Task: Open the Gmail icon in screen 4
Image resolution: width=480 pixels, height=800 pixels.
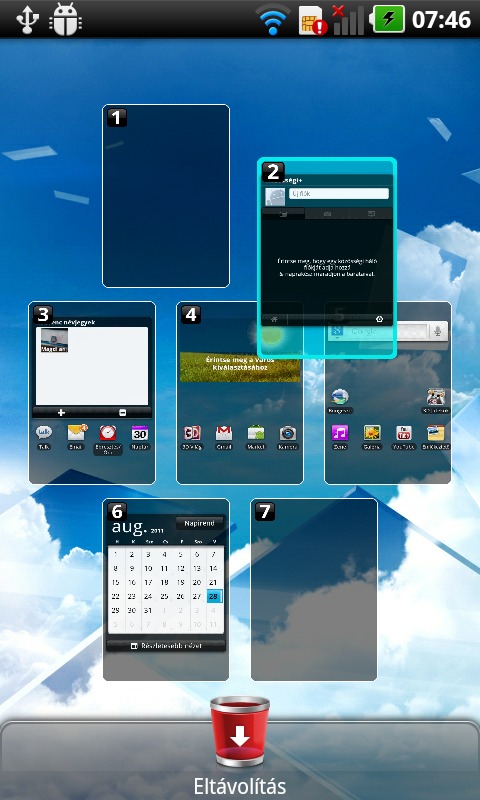Action: tap(224, 433)
